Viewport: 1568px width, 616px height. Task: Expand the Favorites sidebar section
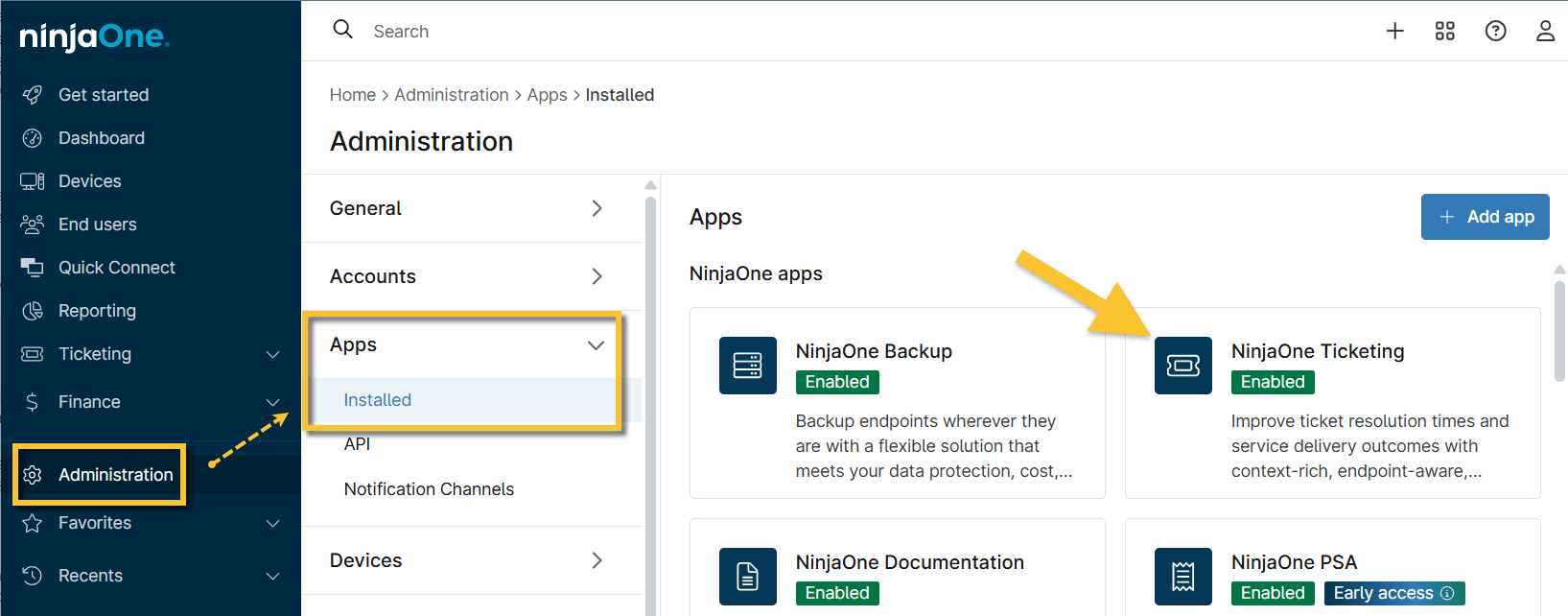[272, 523]
